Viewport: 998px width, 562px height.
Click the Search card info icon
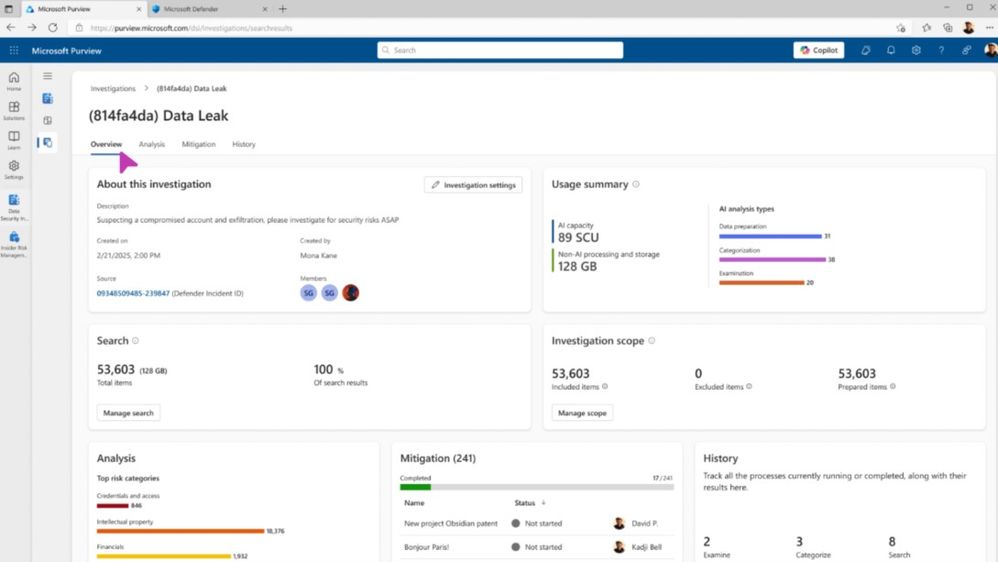[135, 341]
